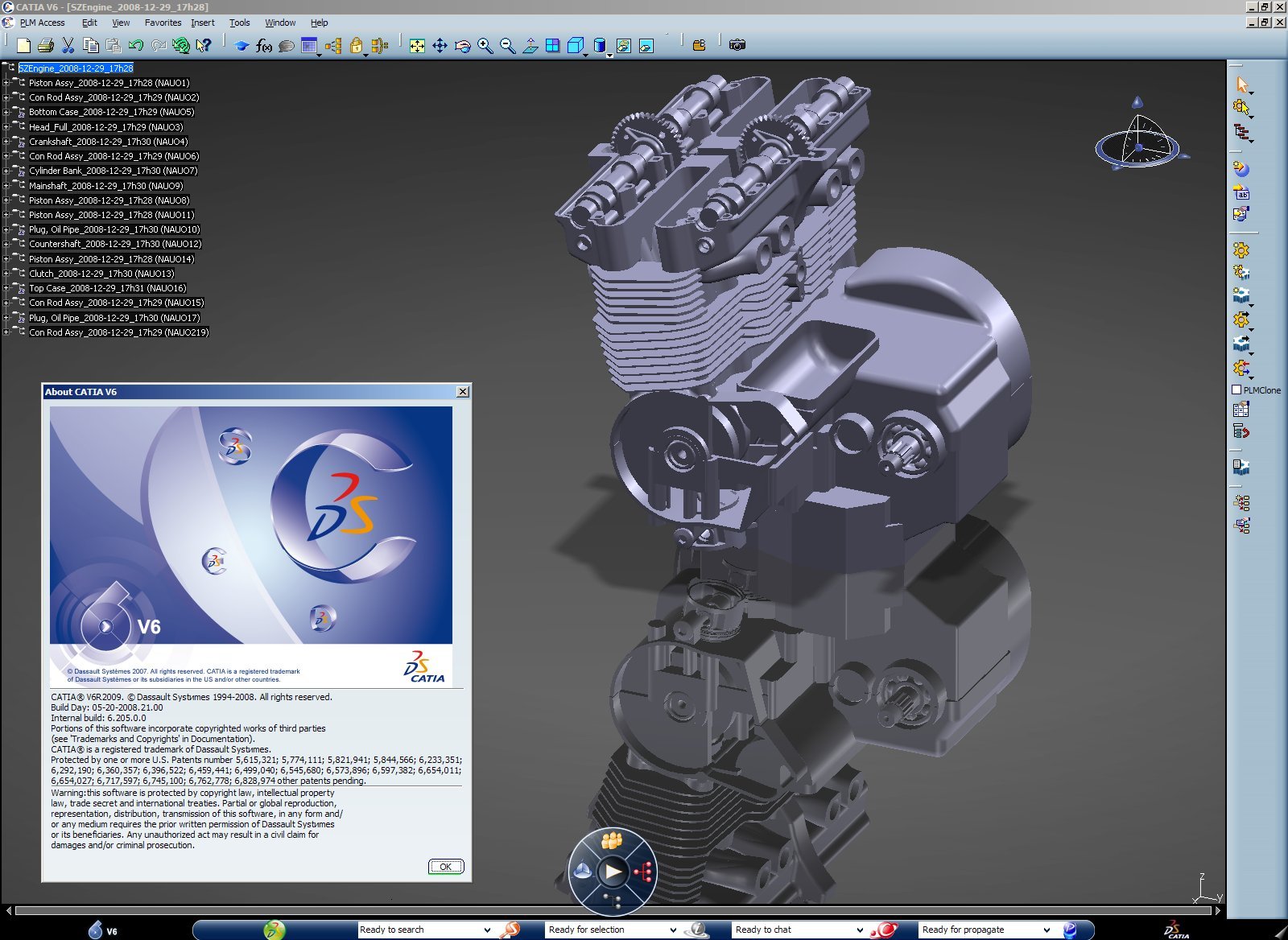Select the arrow pointer tool on the right toolbar
This screenshot has width=1288, height=940.
[x=1242, y=85]
